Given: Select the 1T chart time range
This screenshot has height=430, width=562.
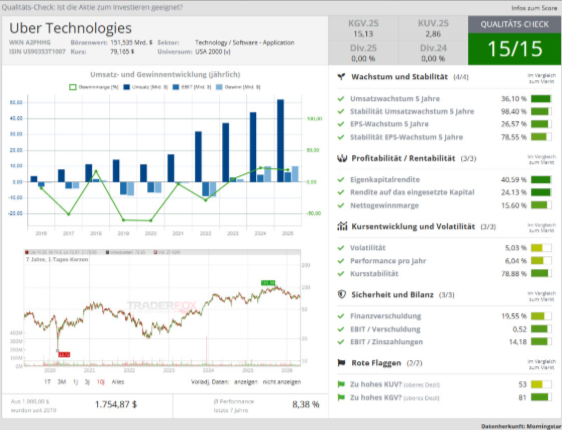Looking at the screenshot, I should 48,382.
